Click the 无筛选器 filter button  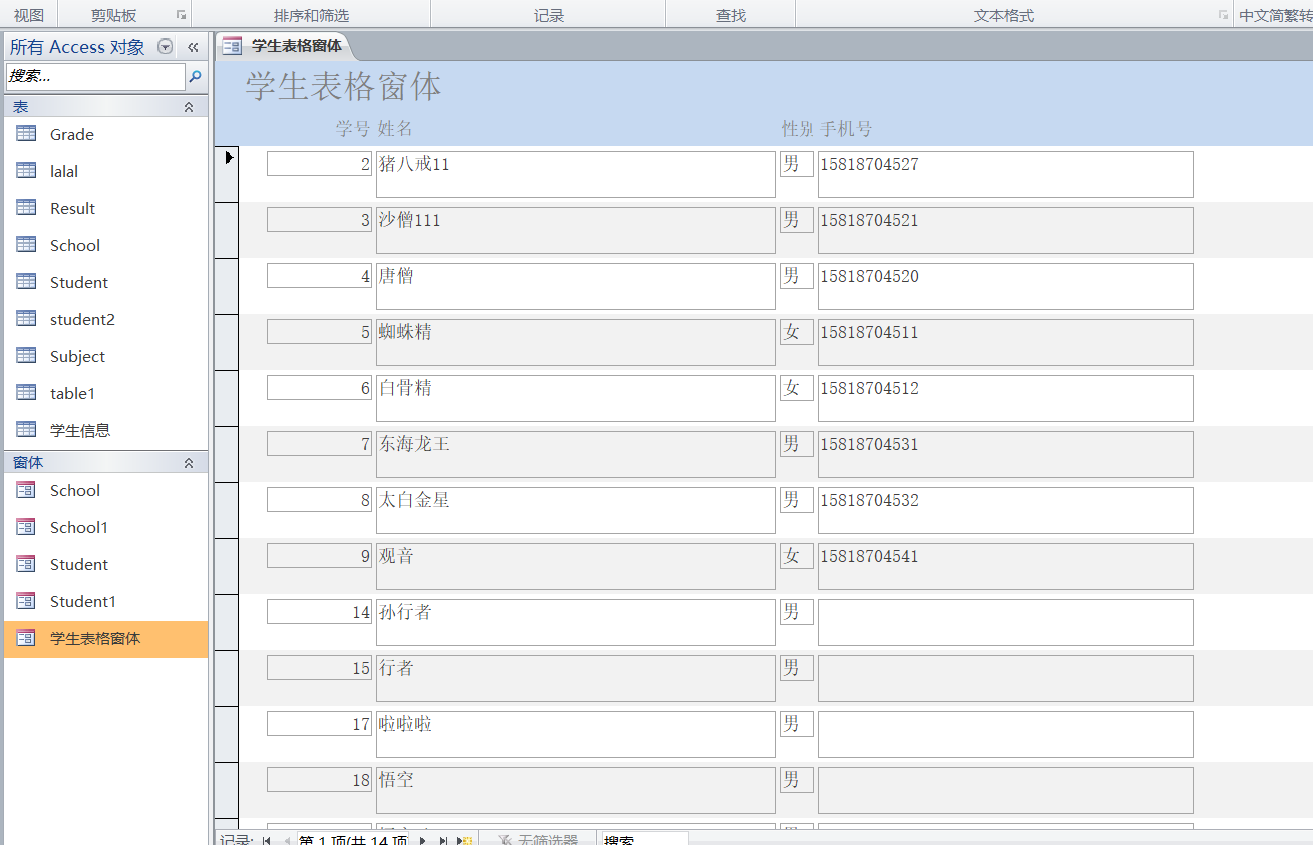click(x=538, y=841)
